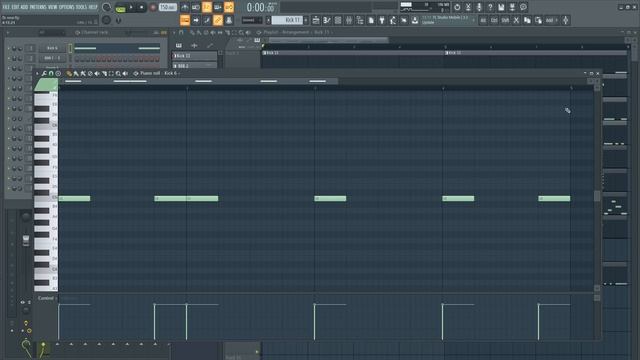The height and width of the screenshot is (360, 640).
Task: Open the PATTERNS menu
Action: 38,7
